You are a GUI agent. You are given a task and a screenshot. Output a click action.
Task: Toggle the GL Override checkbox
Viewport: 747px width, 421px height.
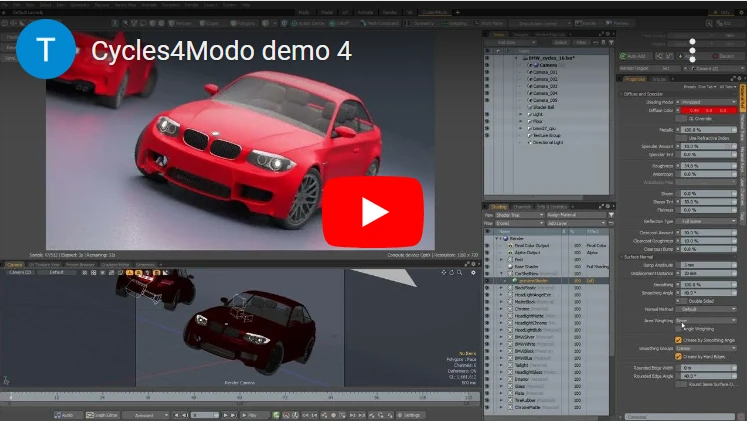(683, 119)
